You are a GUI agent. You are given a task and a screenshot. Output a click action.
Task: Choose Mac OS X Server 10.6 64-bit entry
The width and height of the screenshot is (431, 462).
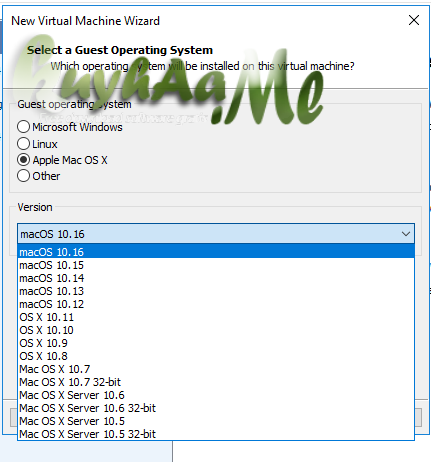[x=216, y=395]
